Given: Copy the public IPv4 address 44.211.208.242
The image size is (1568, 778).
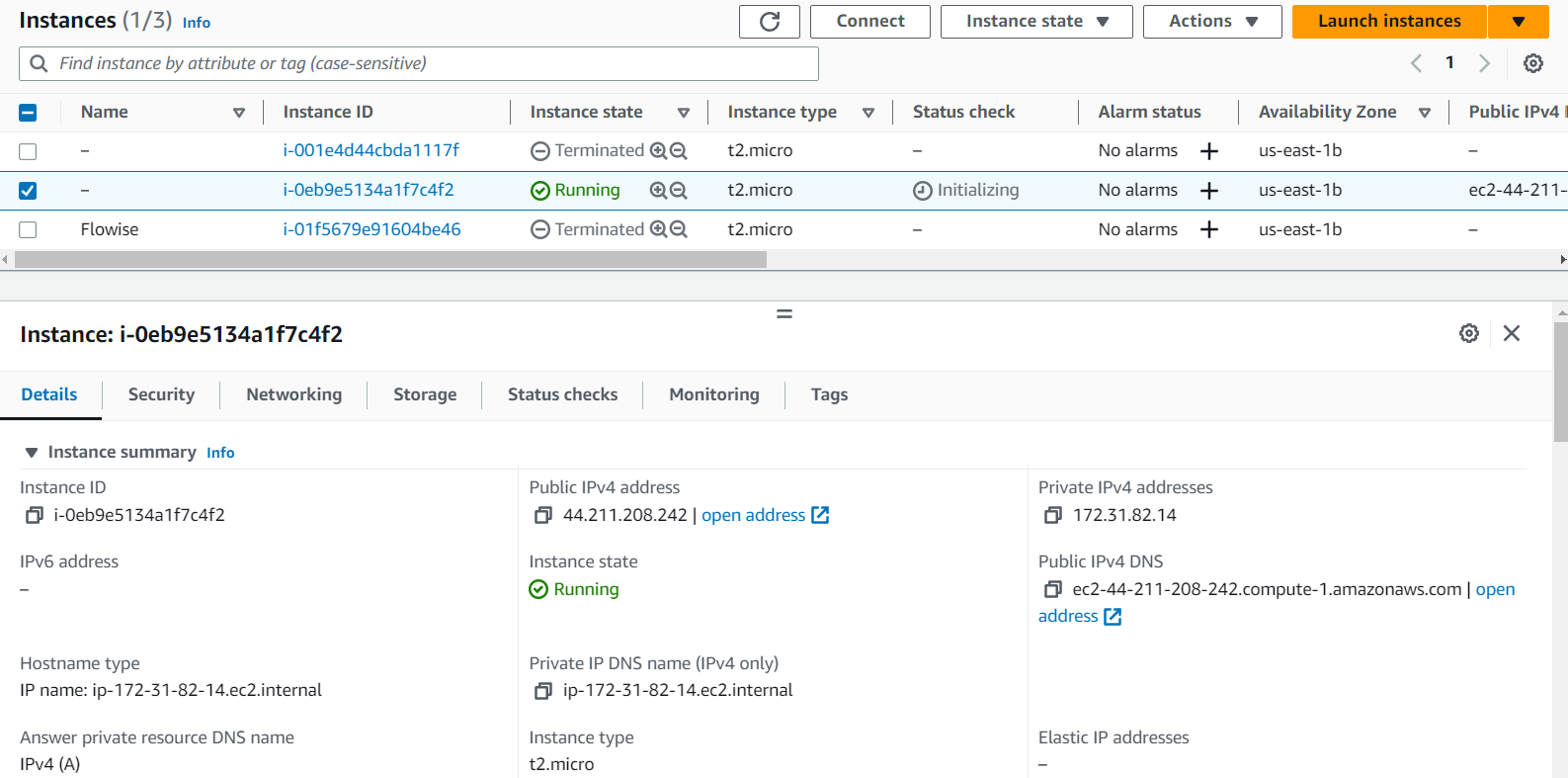Looking at the screenshot, I should coord(542,515).
